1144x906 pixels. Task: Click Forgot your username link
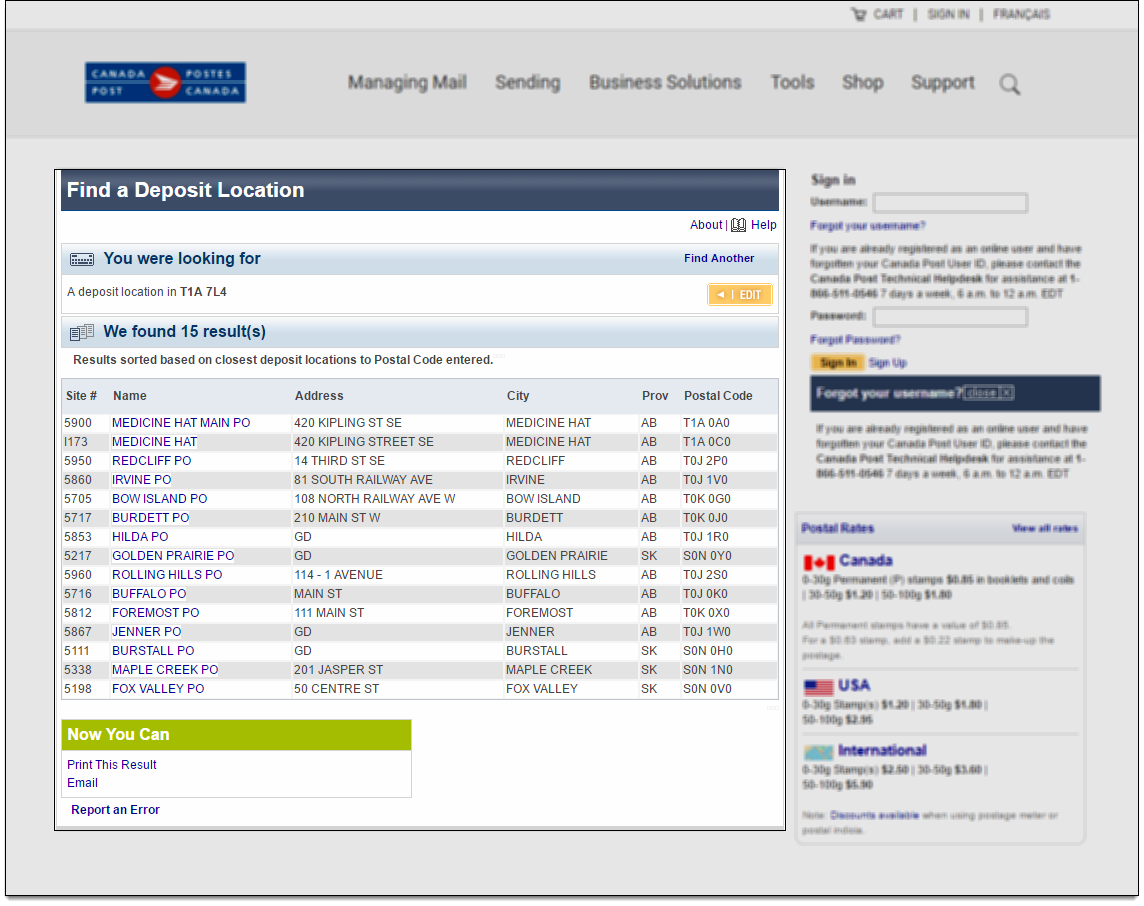click(867, 226)
